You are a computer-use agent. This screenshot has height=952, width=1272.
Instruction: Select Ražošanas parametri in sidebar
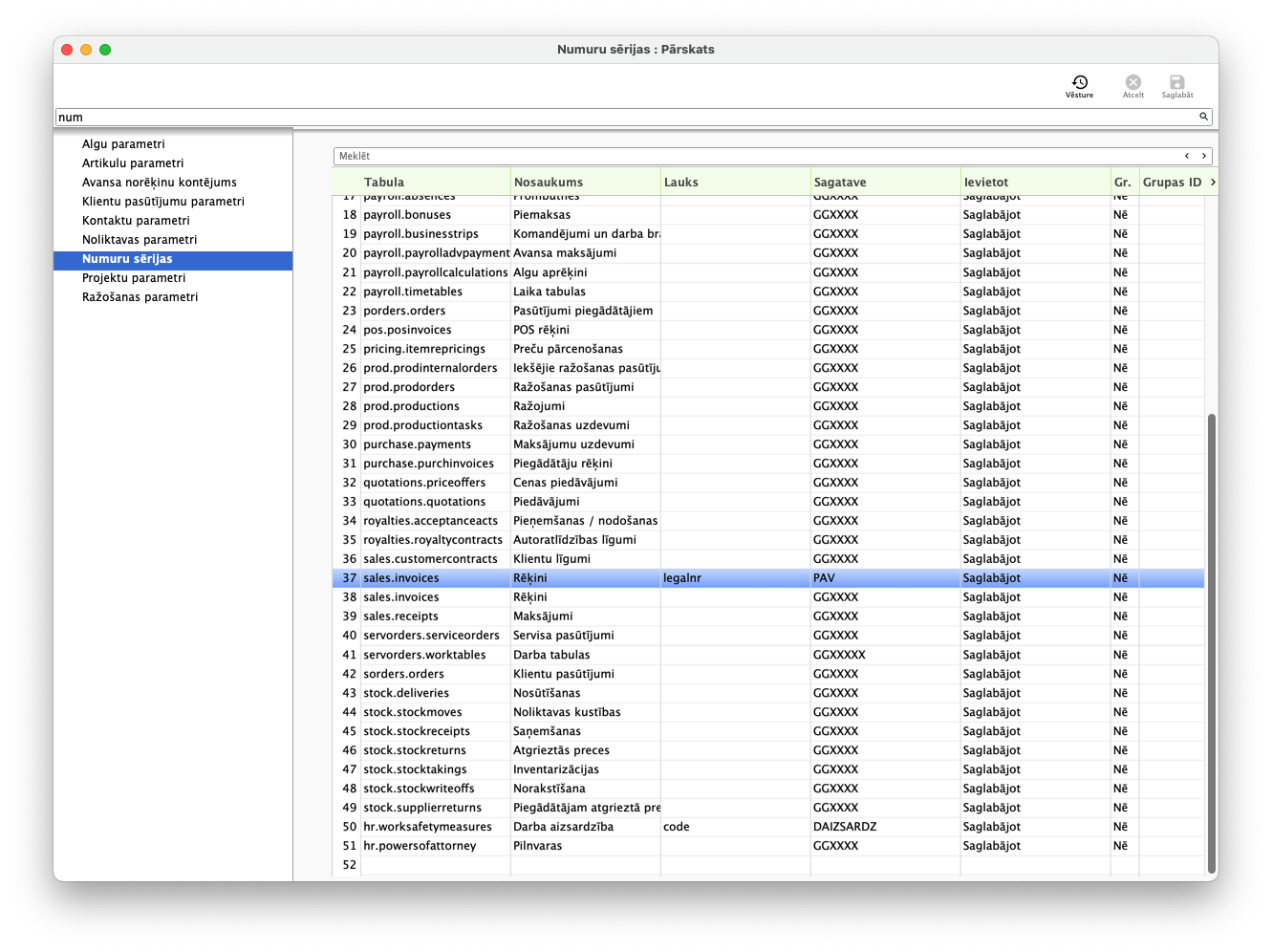coord(140,297)
